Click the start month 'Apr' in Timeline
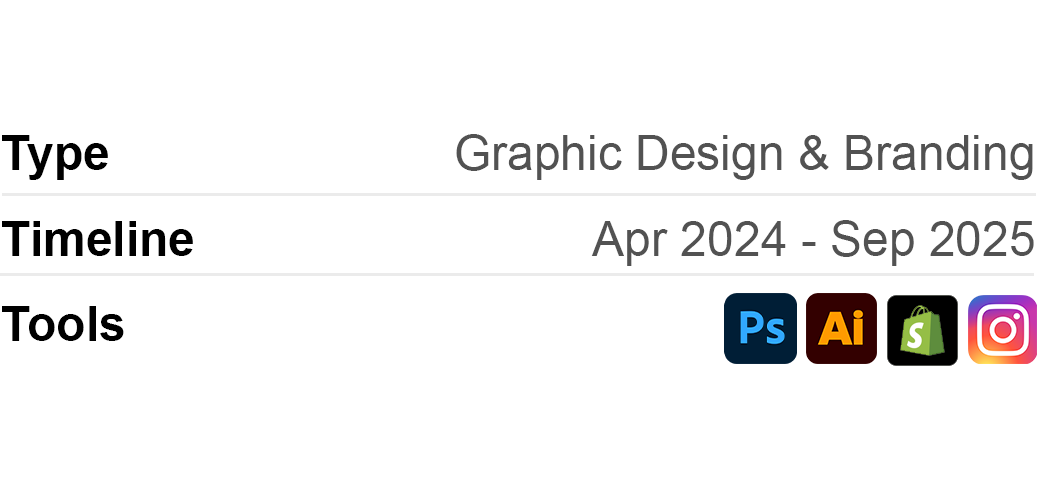This screenshot has height=500, width=1037. (x=628, y=240)
